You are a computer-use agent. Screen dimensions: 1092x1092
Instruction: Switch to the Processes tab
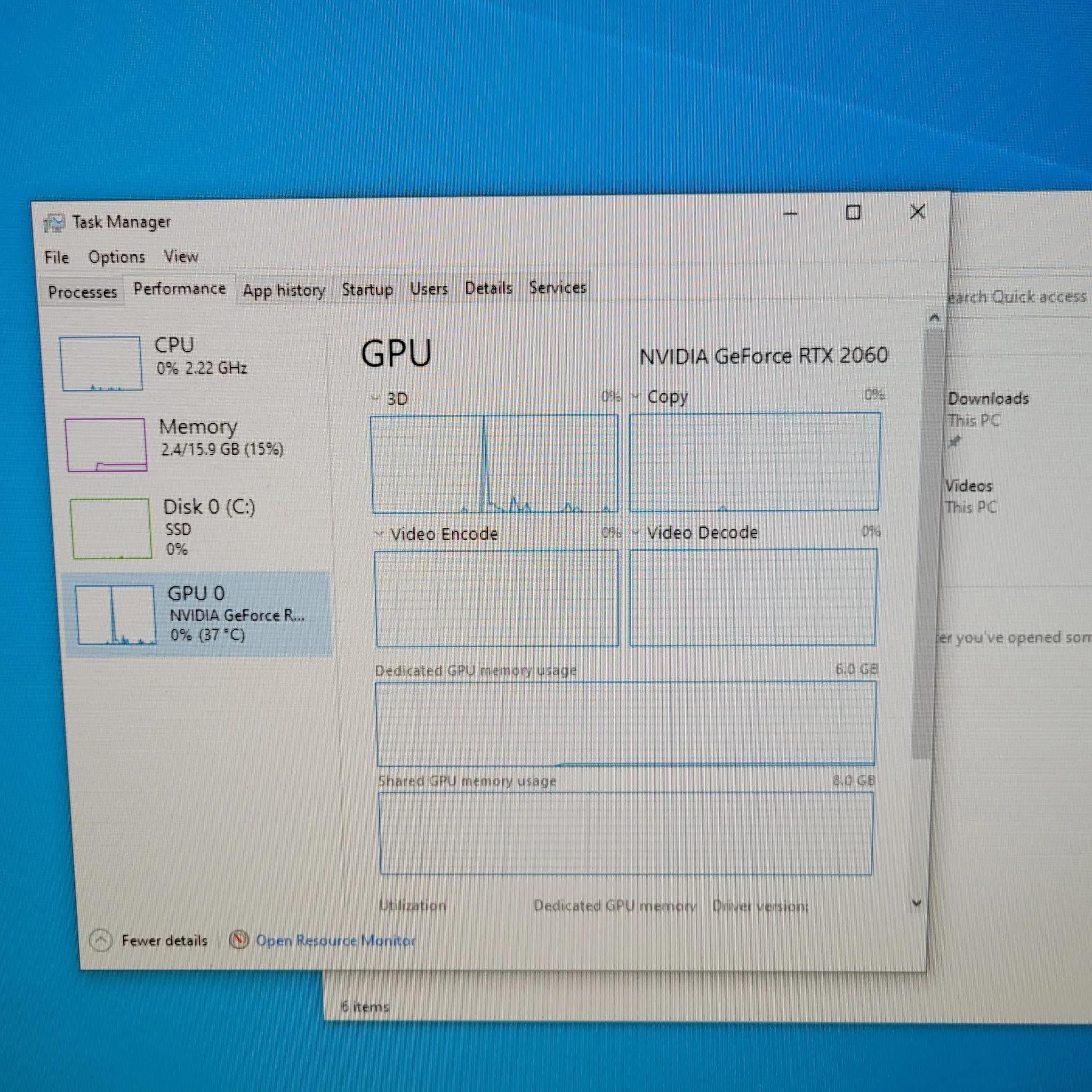(83, 292)
